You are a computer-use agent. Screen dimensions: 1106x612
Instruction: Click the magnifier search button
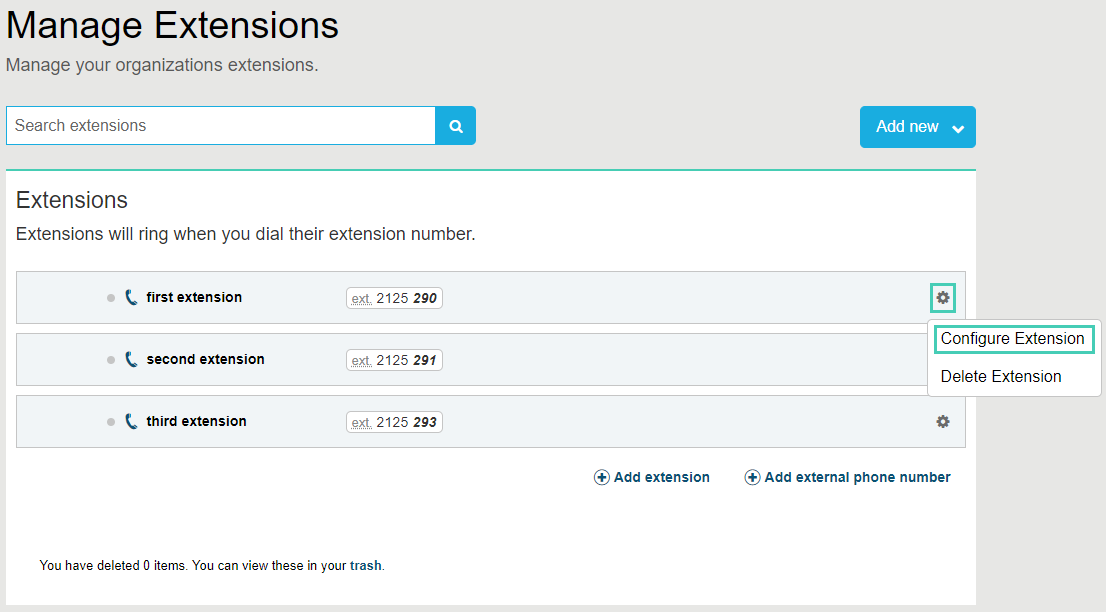pyautogui.click(x=456, y=126)
